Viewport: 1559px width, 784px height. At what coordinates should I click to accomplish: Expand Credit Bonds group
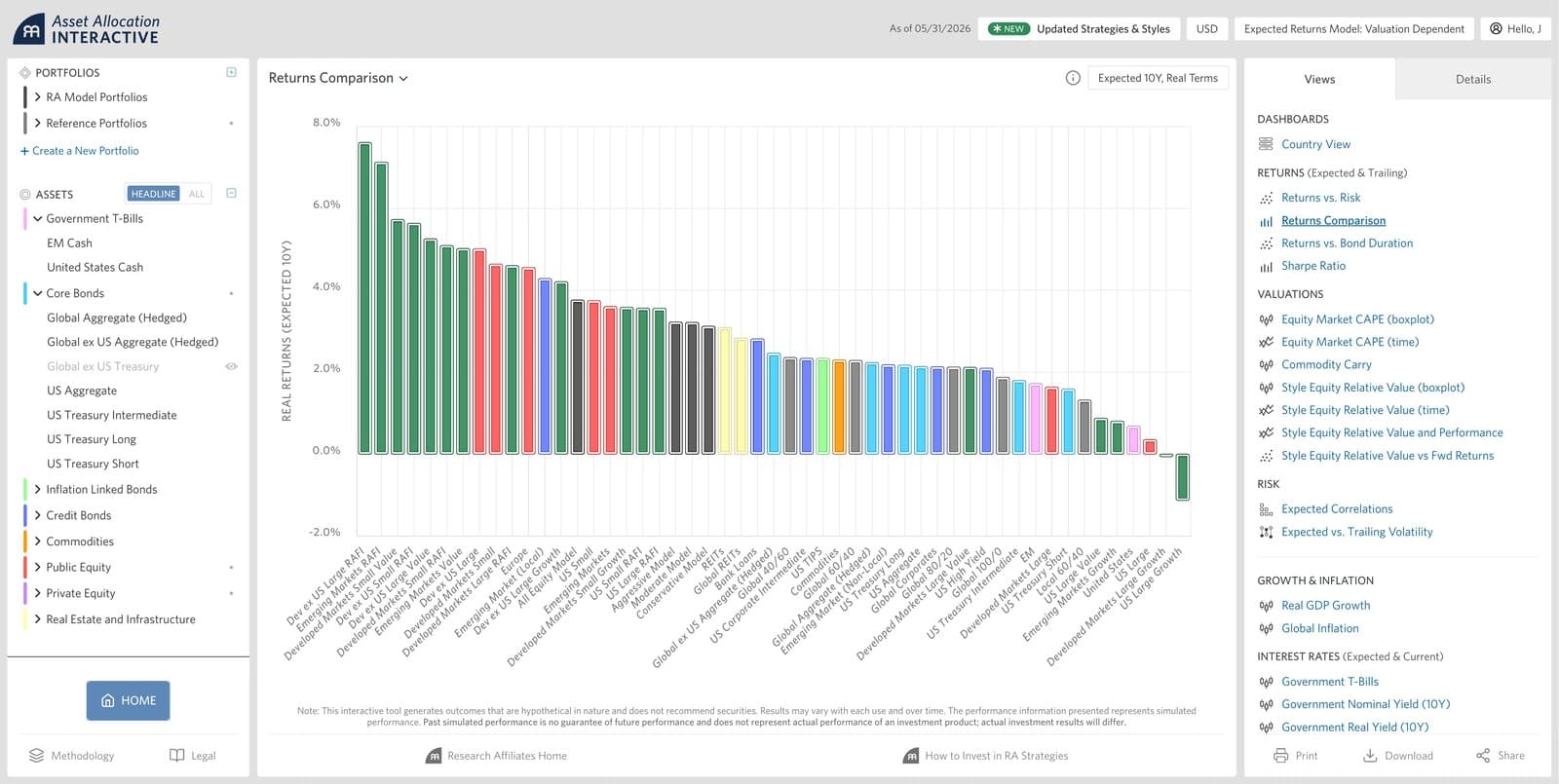click(38, 515)
